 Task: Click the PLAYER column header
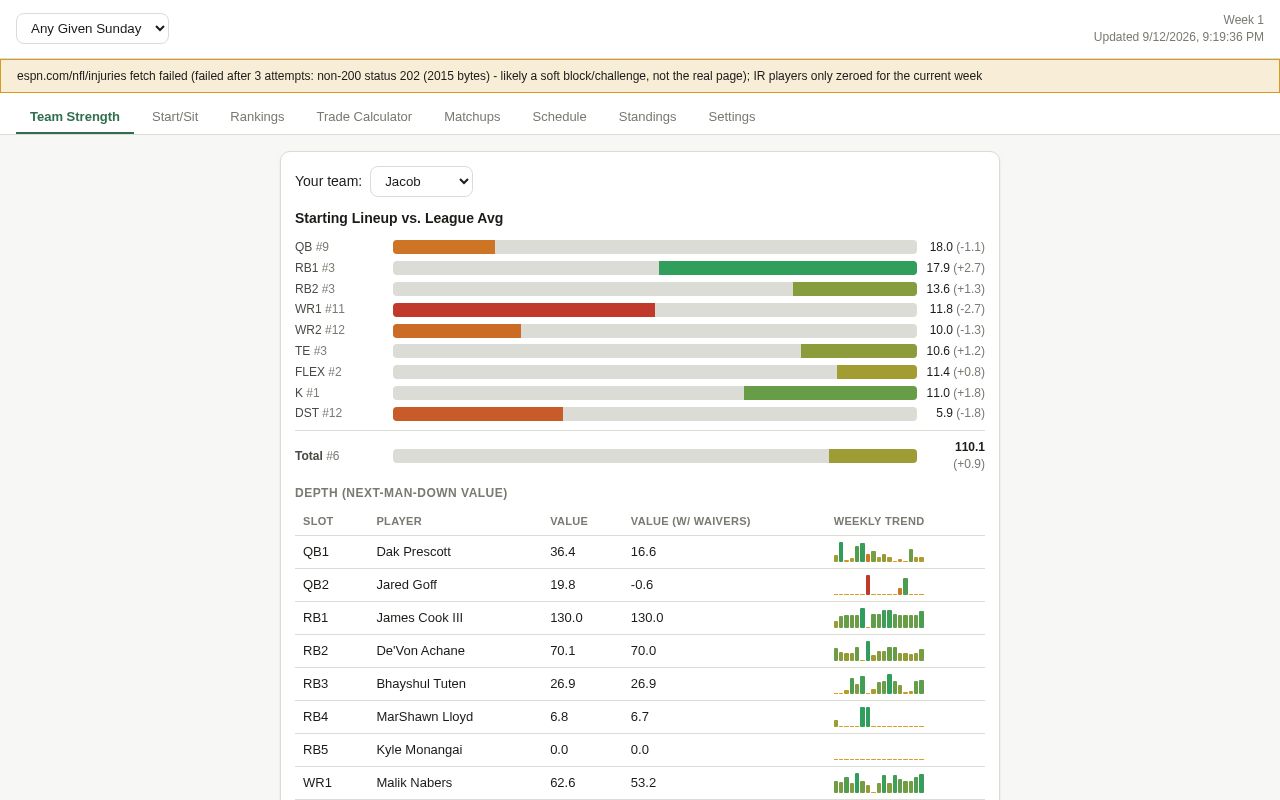399,521
